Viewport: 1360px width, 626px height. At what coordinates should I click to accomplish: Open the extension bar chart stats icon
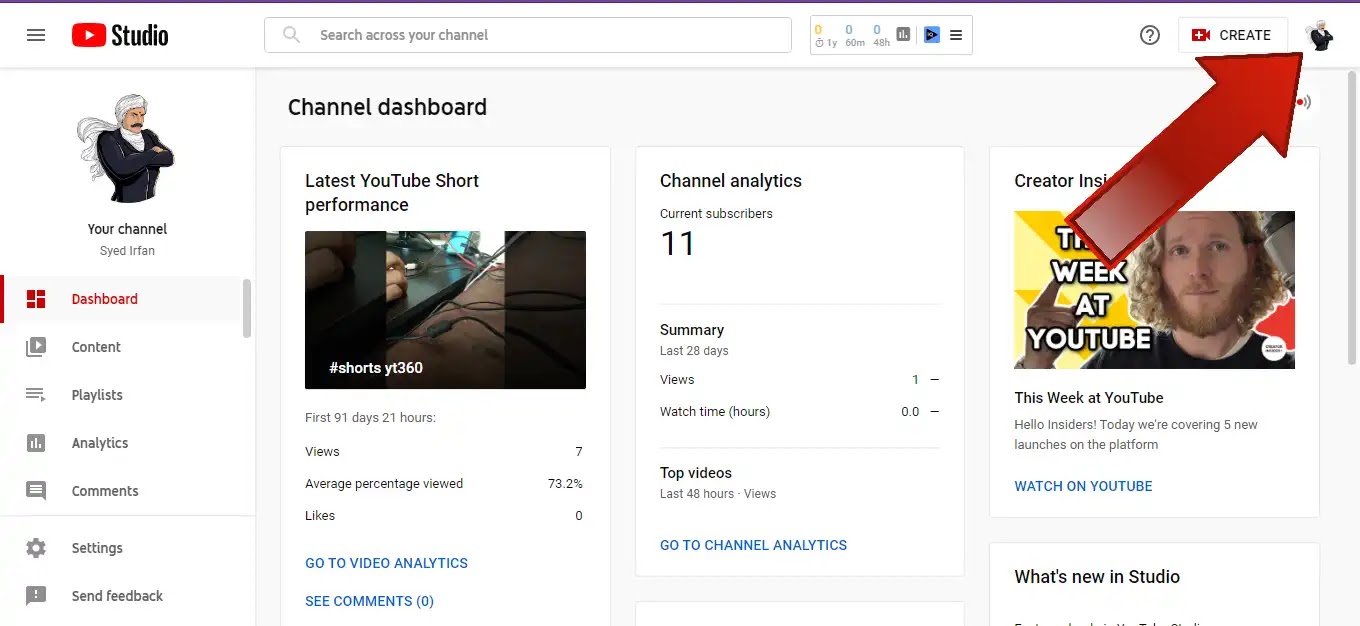(904, 35)
